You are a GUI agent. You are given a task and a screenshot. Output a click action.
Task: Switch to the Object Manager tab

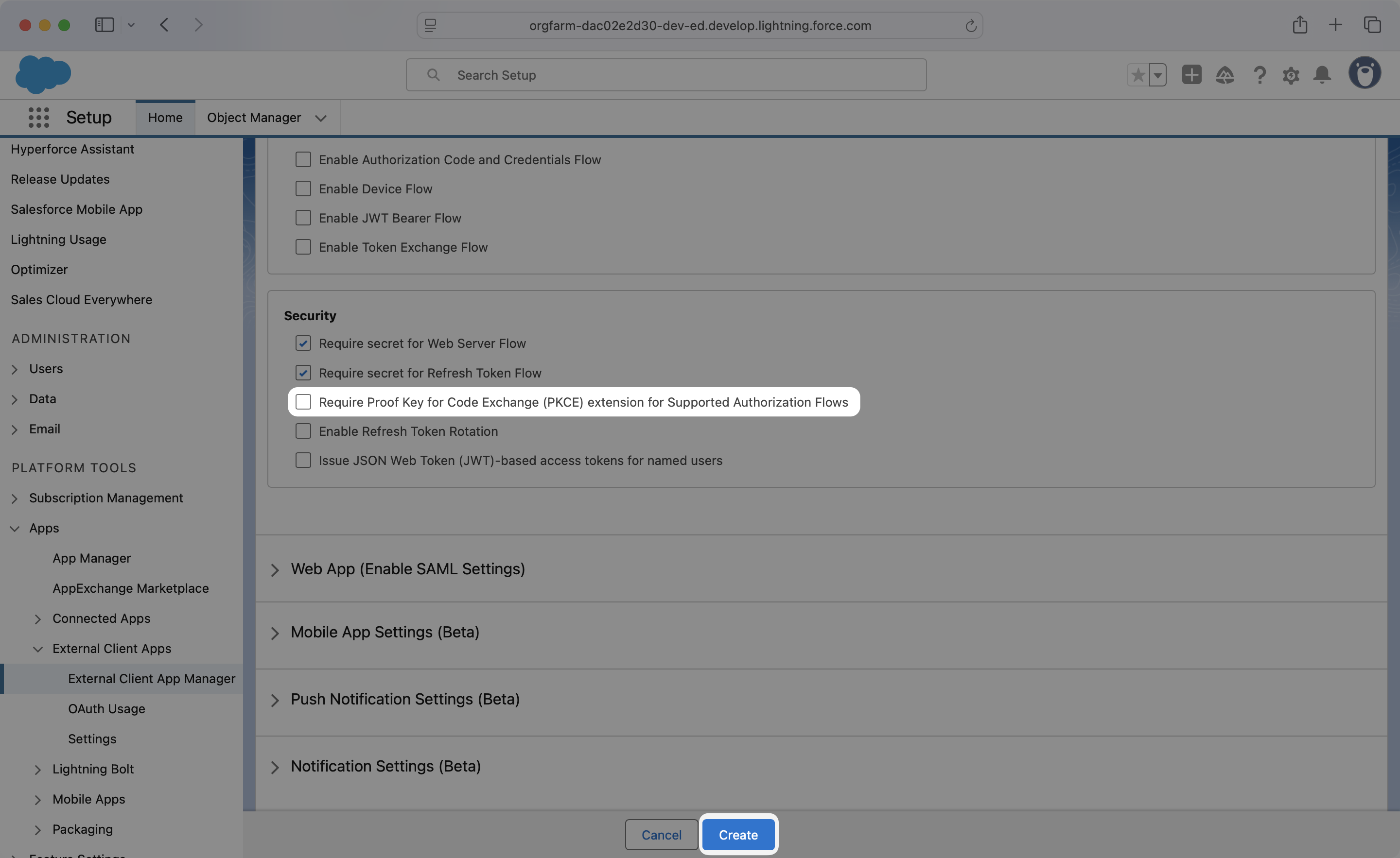coord(254,118)
